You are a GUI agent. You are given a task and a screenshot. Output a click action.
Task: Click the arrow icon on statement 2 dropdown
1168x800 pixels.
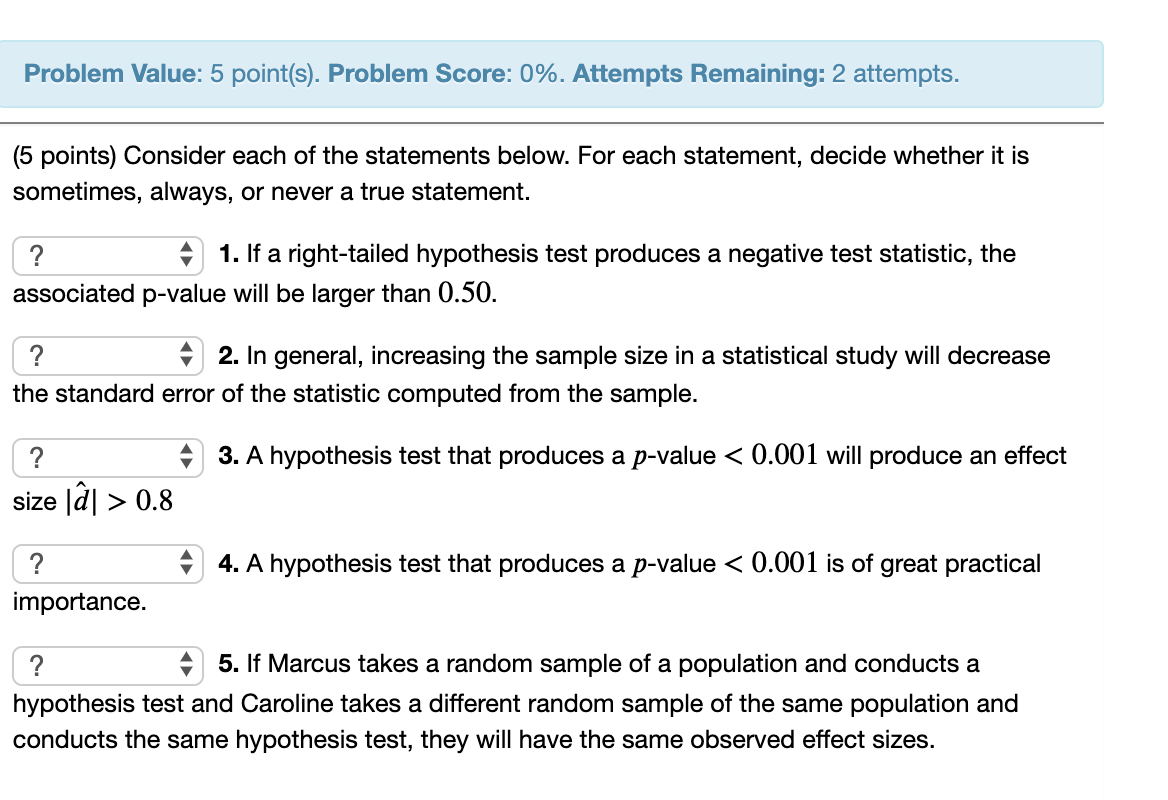(x=188, y=356)
